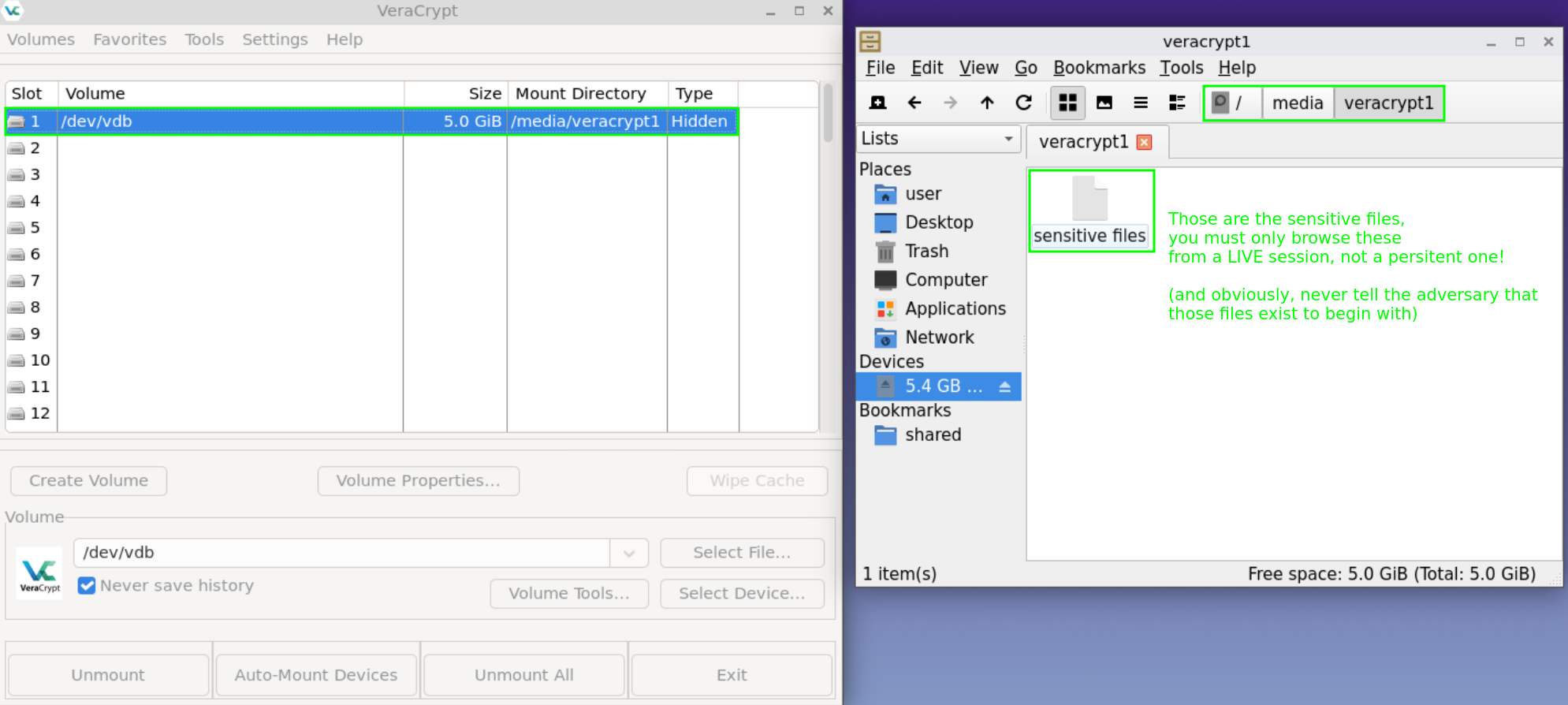Sort by Mount Directory column header

coord(587,94)
